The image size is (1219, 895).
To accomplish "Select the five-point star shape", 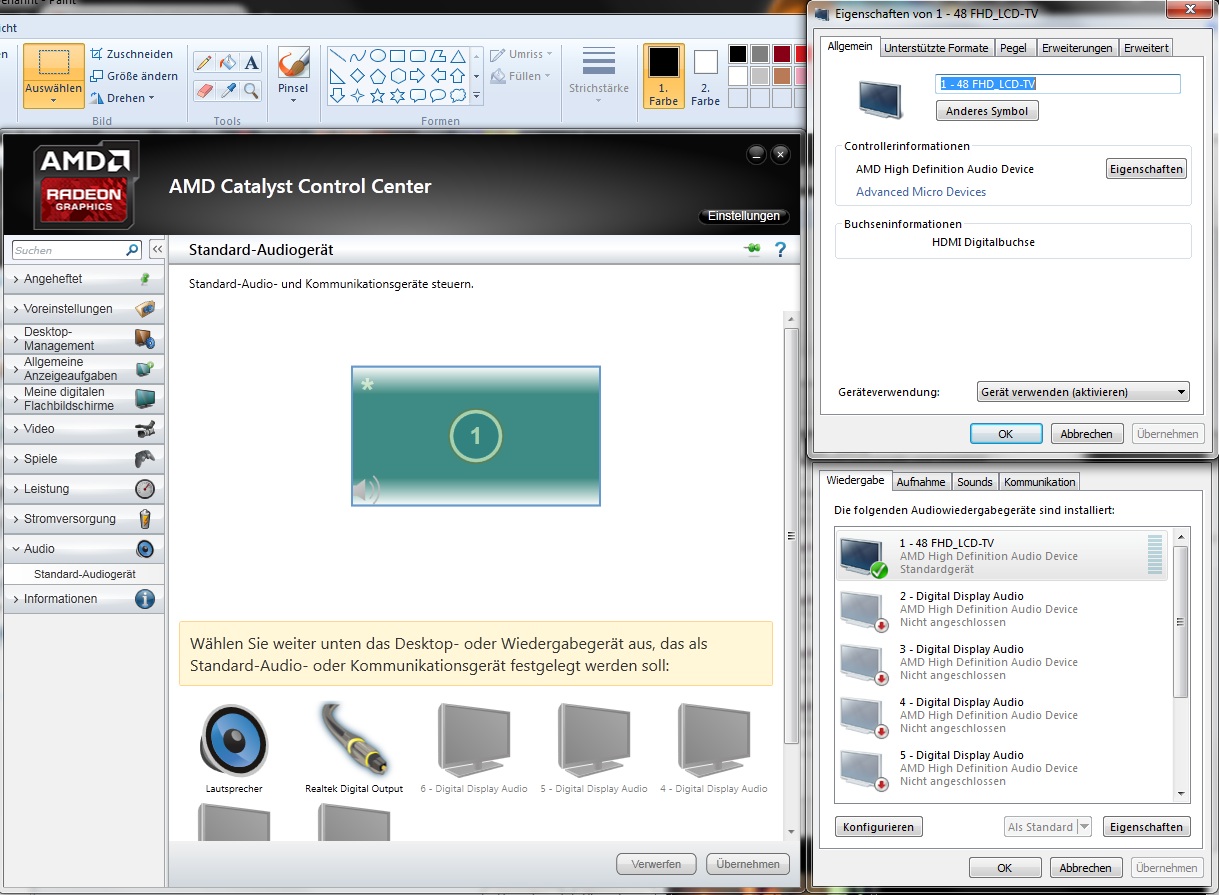I will point(378,96).
